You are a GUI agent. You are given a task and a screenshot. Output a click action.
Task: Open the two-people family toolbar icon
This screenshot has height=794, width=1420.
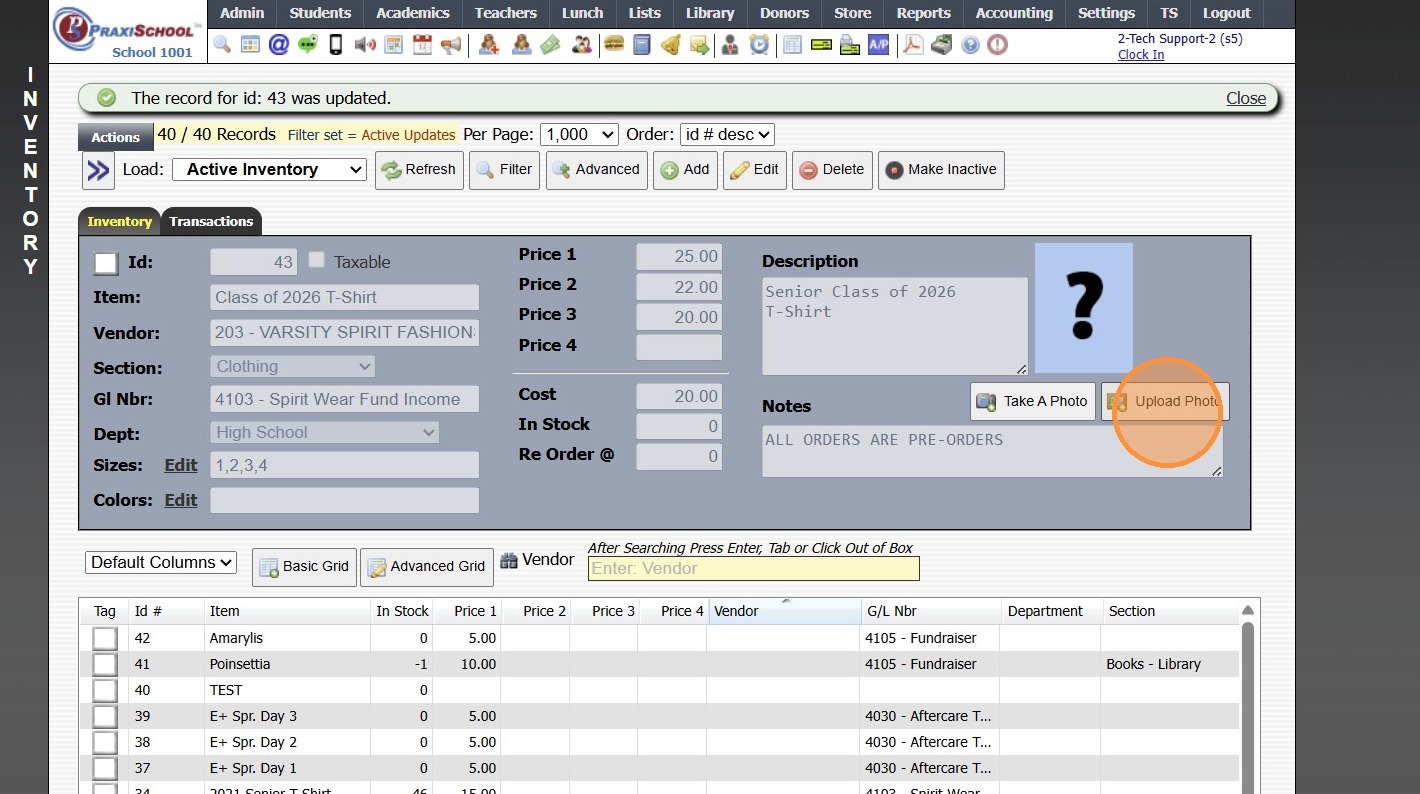pos(581,45)
